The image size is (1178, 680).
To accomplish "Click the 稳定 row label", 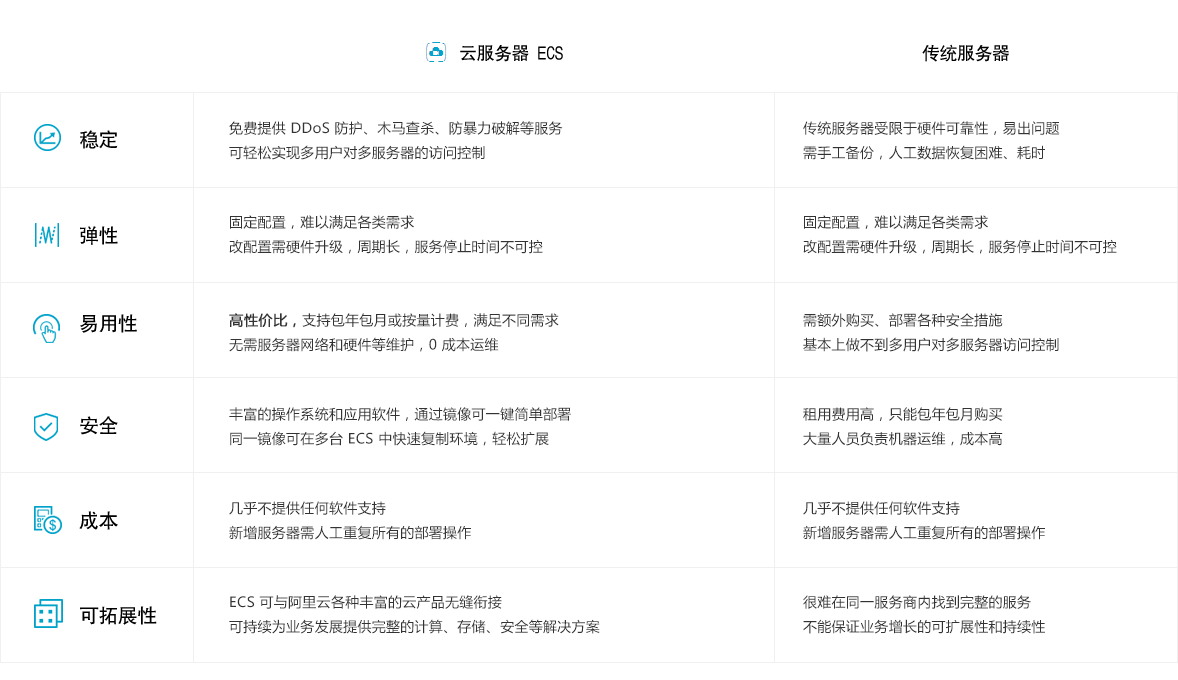I will tap(99, 140).
